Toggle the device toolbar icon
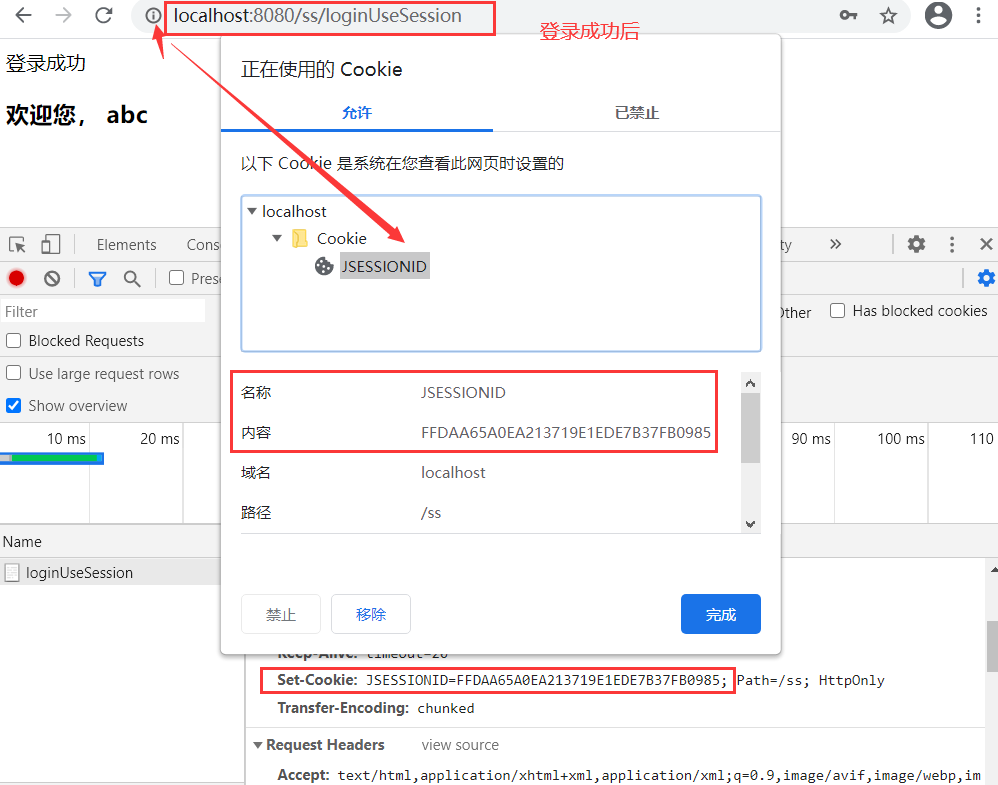 coord(51,244)
